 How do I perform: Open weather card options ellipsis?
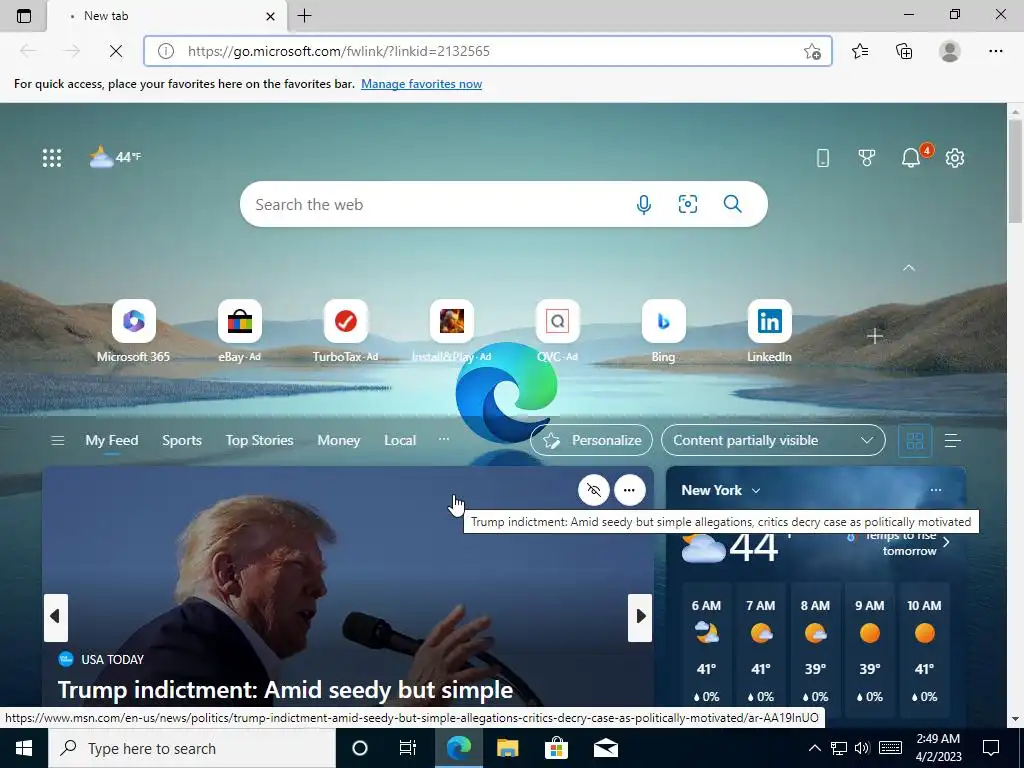tap(936, 490)
